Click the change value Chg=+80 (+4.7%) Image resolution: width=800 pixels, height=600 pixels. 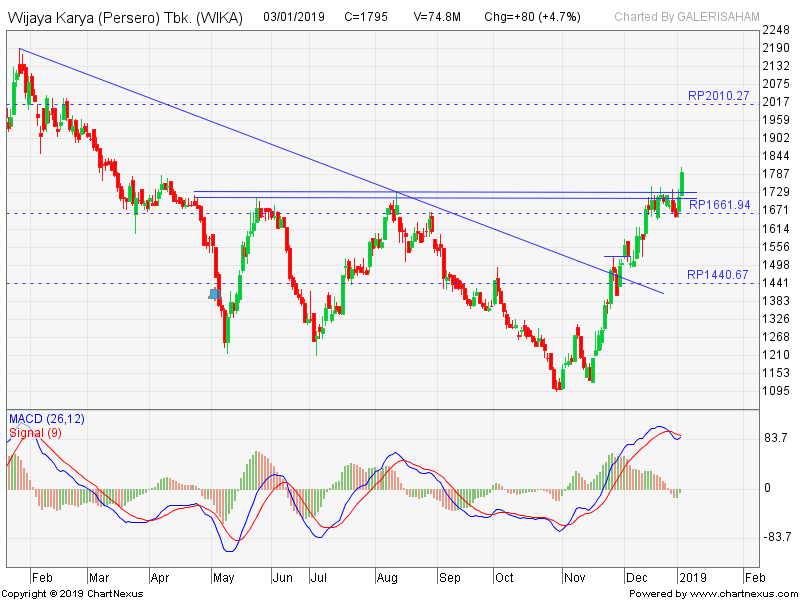[533, 17]
